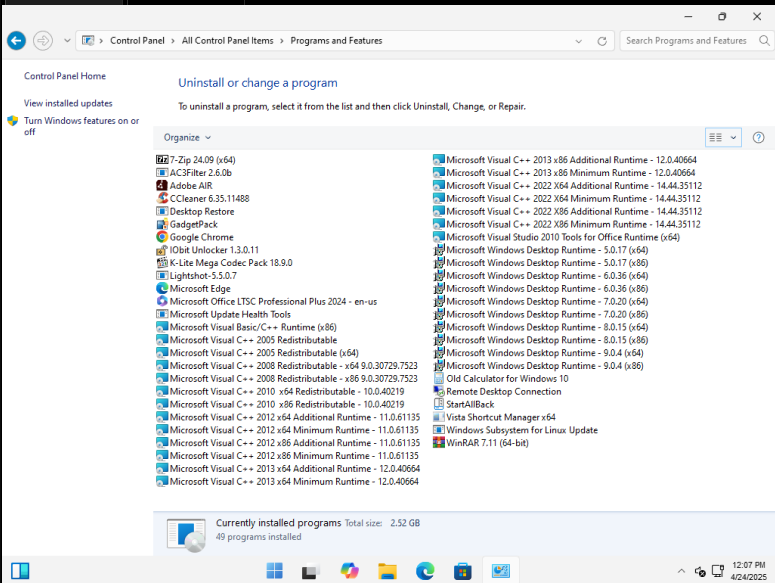Open View installed updates link
Screen dimensions: 775x583
[68, 103]
